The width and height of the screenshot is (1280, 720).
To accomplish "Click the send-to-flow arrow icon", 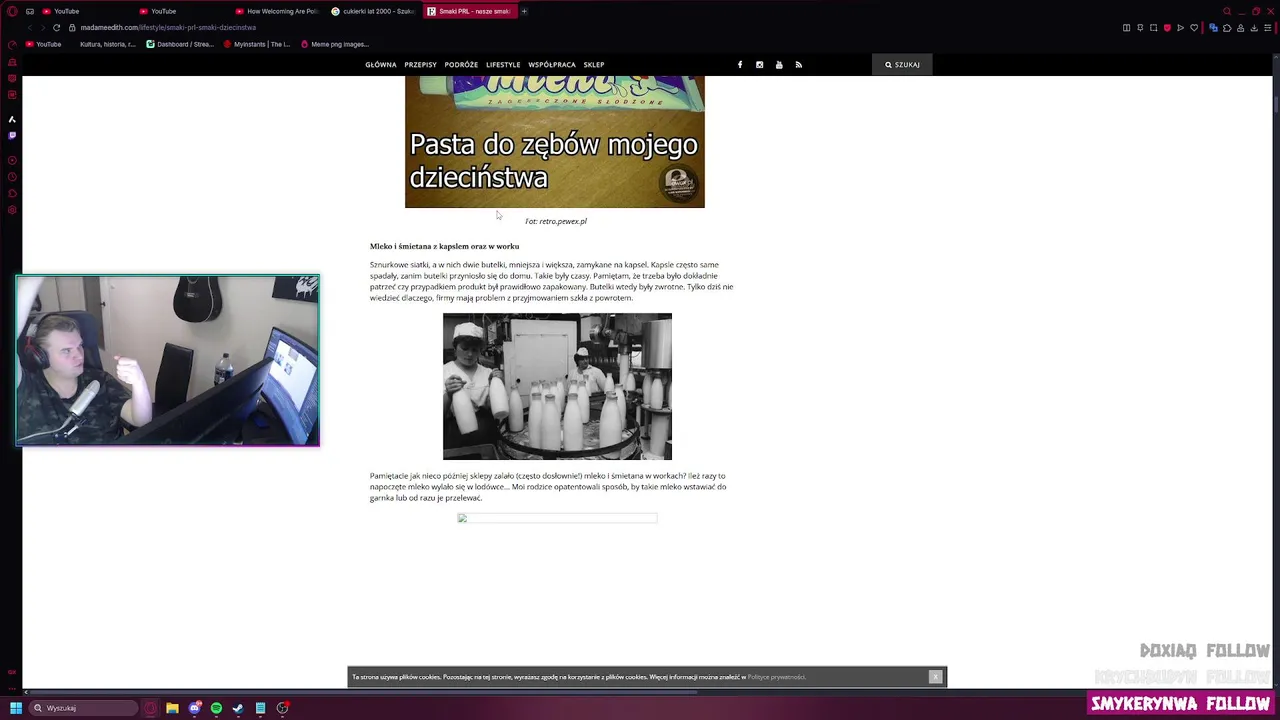I will click(x=1180, y=28).
